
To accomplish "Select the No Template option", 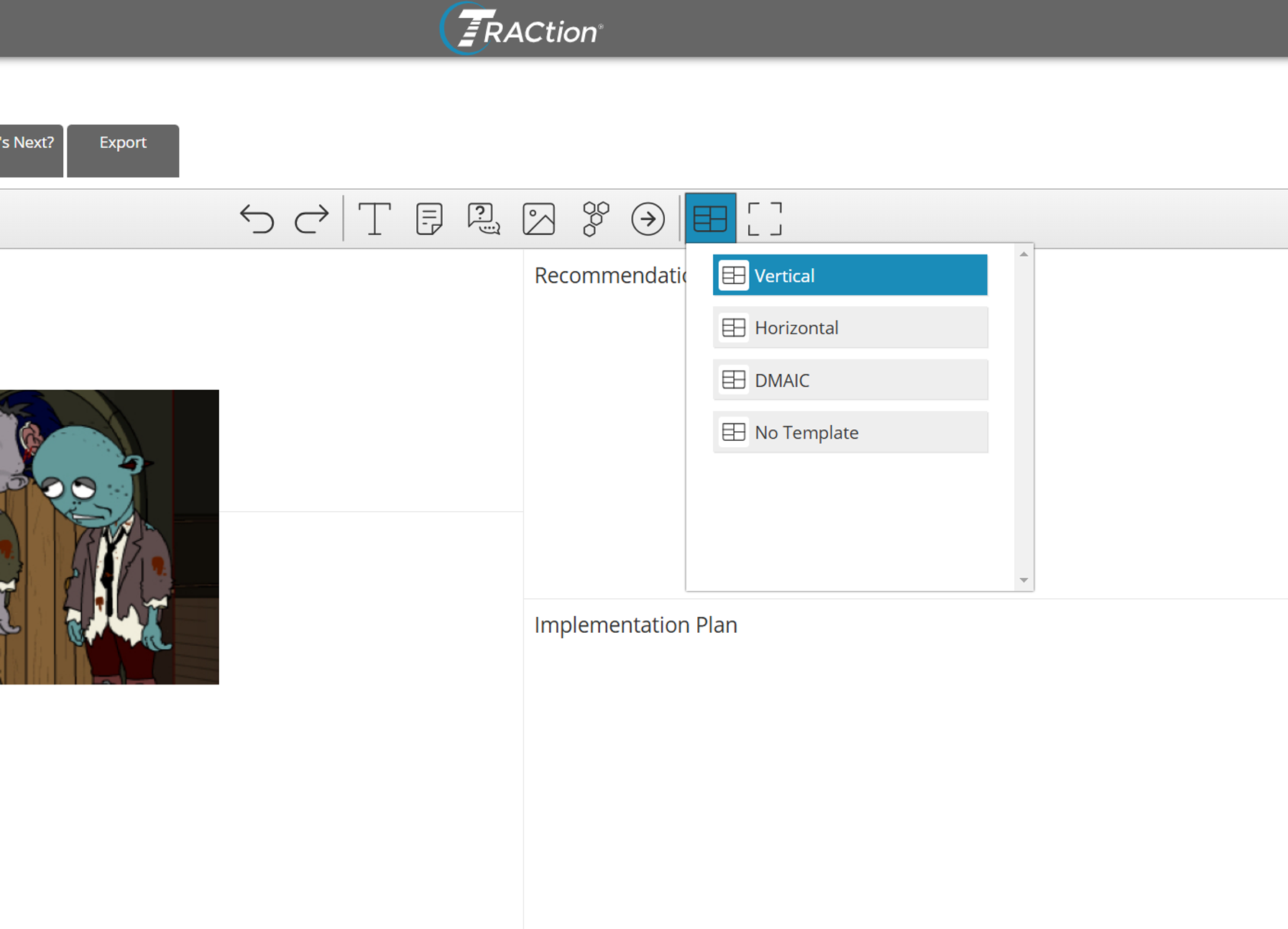I will tap(850, 432).
